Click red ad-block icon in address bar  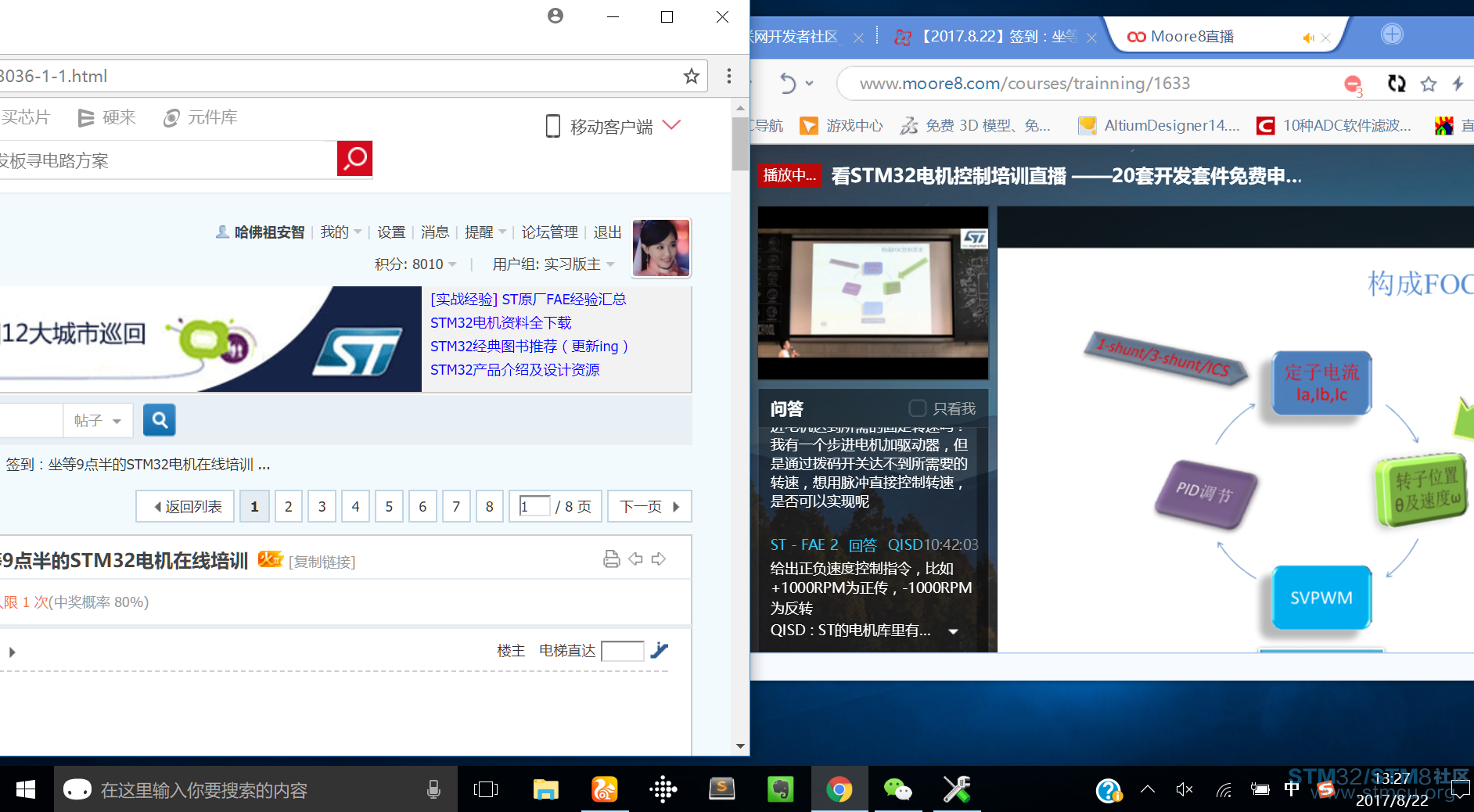[1353, 84]
